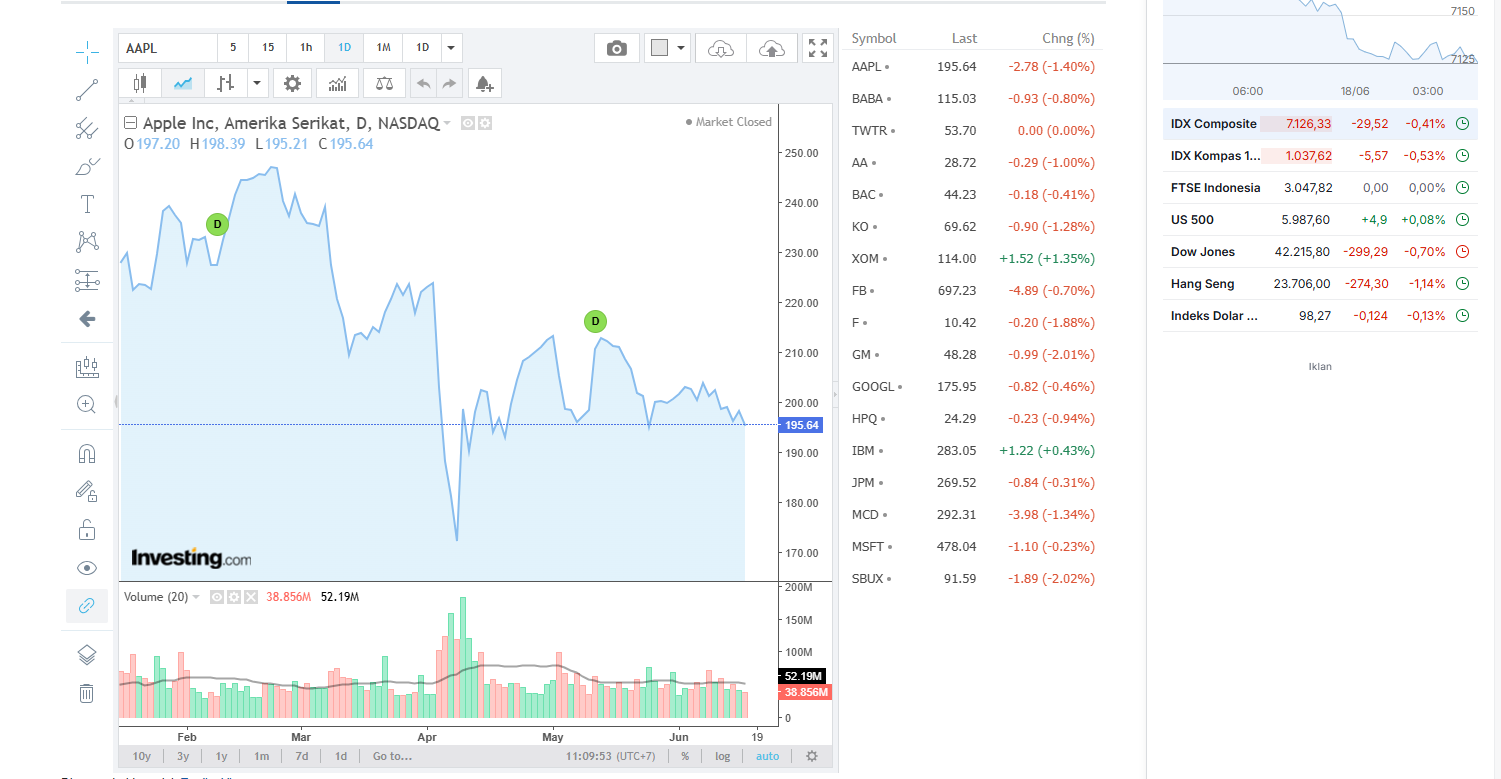Image resolution: width=1501 pixels, height=779 pixels.
Task: Select the zoom in tool
Action: click(87, 404)
